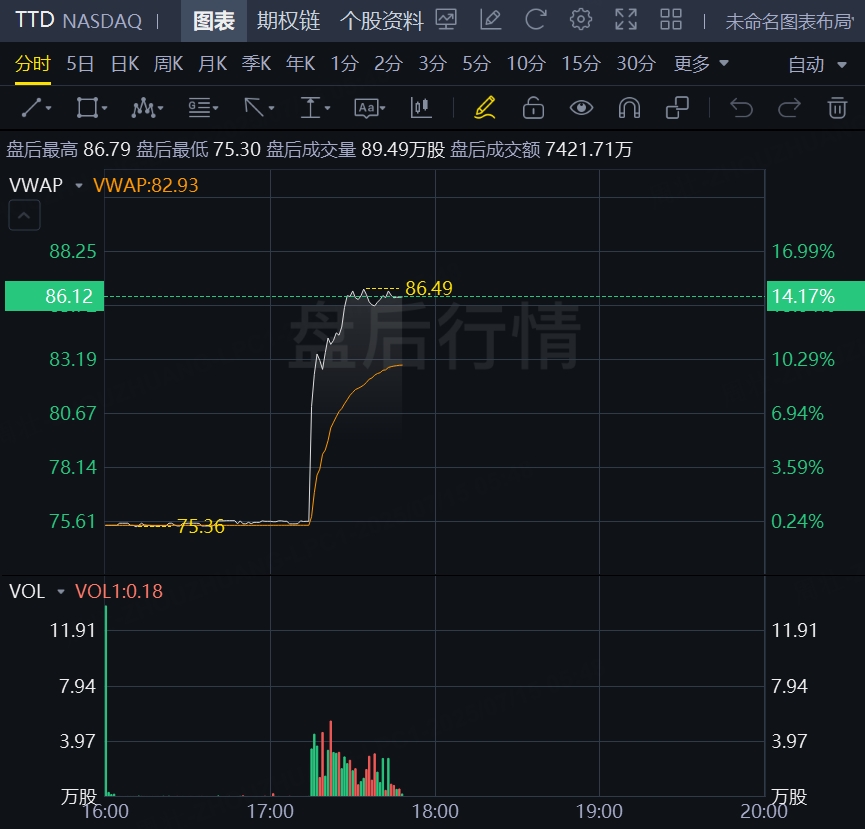Toggle the lock drawings icon

tap(533, 107)
